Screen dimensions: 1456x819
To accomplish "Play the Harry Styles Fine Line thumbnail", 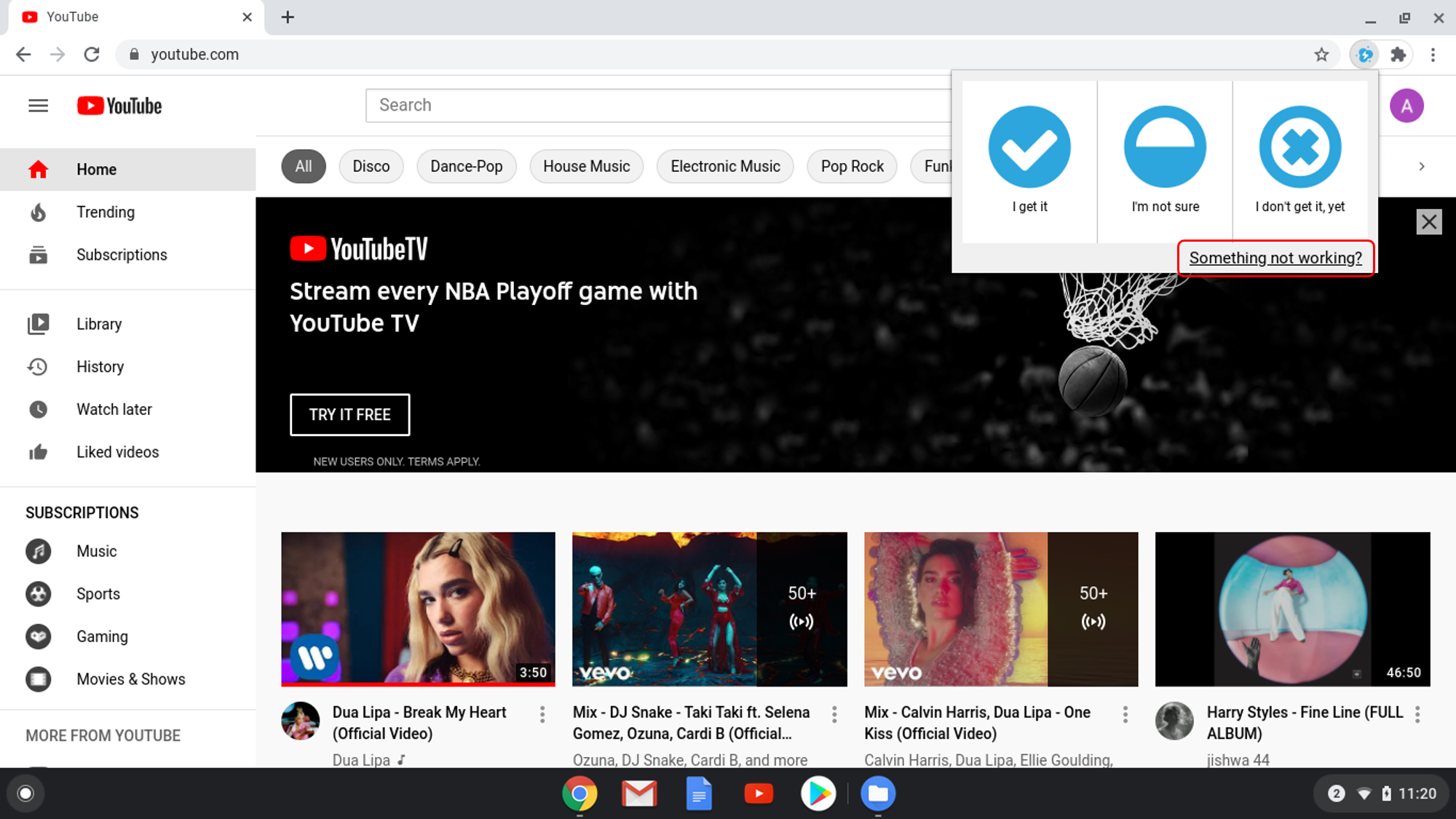I will [1293, 609].
